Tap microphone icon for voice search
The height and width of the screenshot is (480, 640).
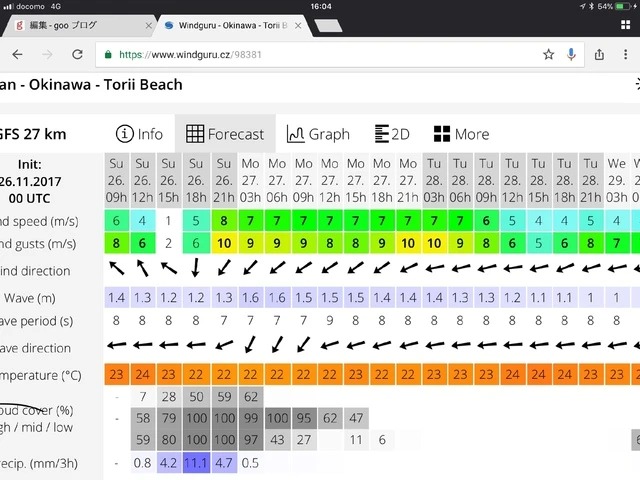click(573, 54)
